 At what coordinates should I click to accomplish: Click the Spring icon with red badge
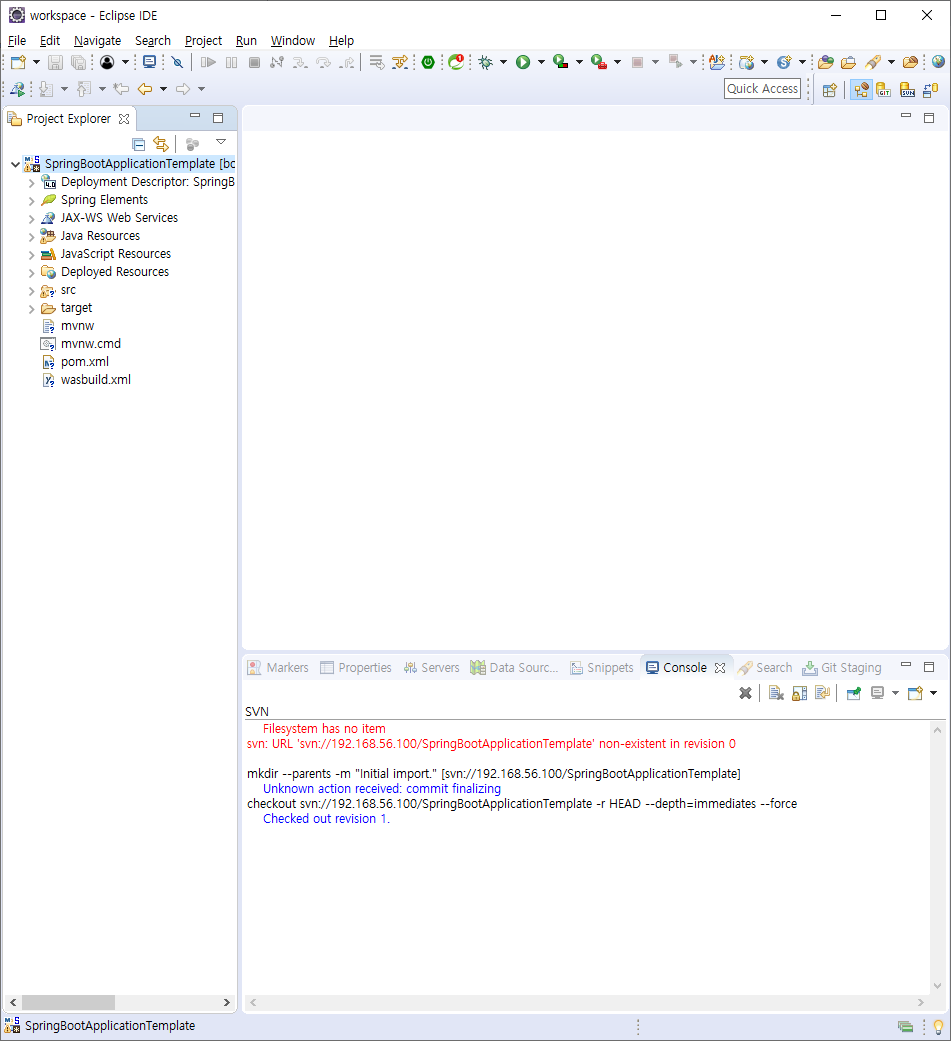(x=456, y=62)
